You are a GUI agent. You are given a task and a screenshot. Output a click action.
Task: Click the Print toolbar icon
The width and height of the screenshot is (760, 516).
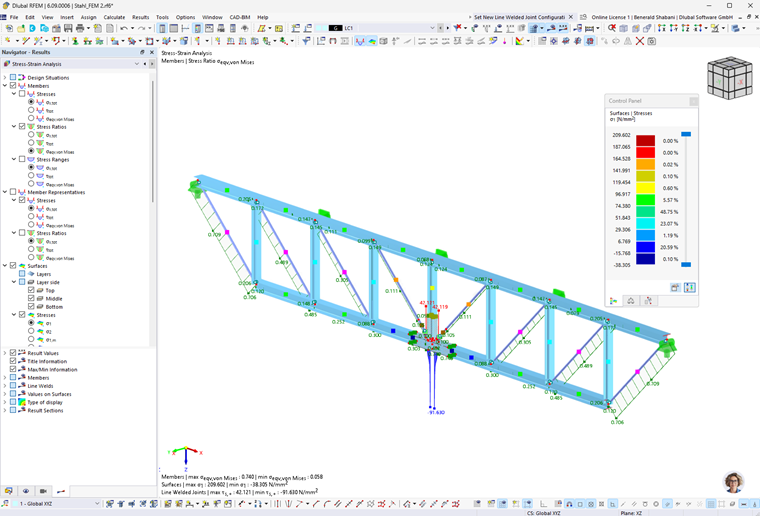click(x=80, y=29)
